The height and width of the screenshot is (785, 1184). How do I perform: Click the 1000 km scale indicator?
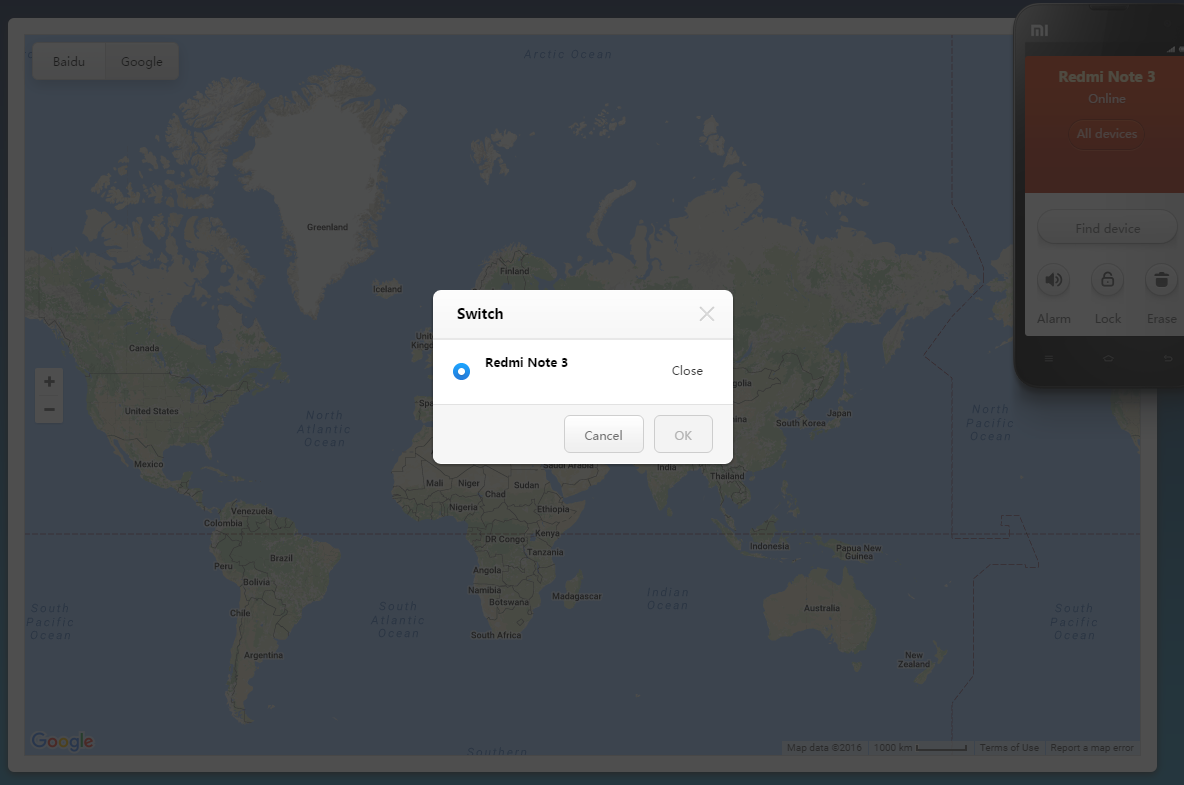pos(920,748)
